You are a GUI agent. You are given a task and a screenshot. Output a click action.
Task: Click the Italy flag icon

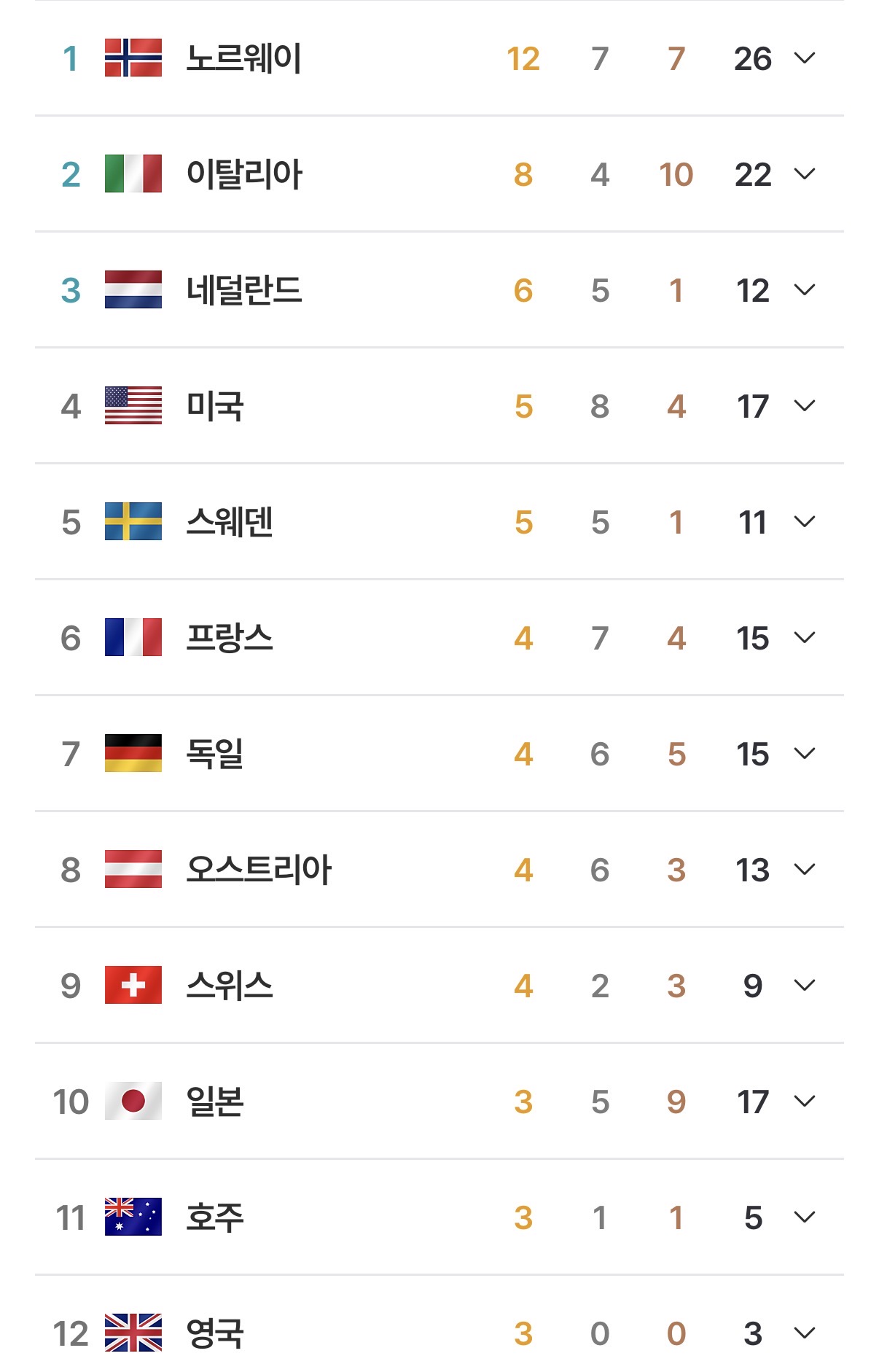[133, 174]
